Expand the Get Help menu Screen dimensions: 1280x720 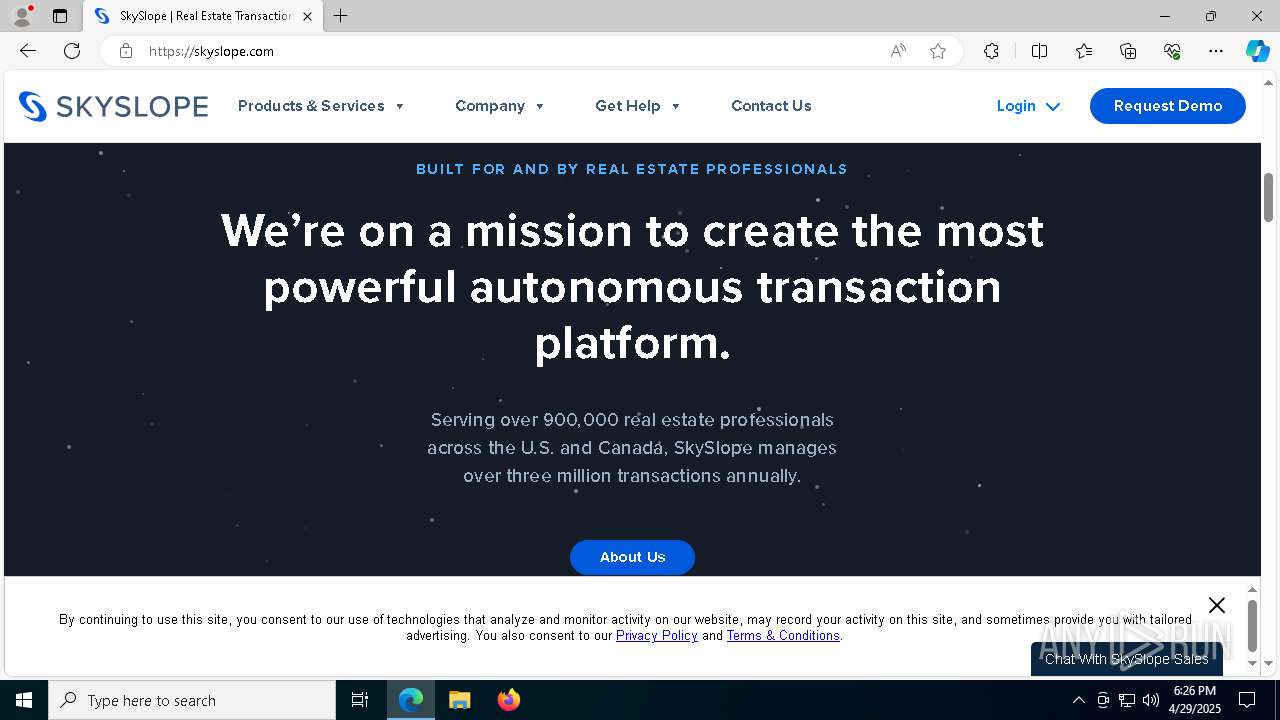click(x=638, y=106)
